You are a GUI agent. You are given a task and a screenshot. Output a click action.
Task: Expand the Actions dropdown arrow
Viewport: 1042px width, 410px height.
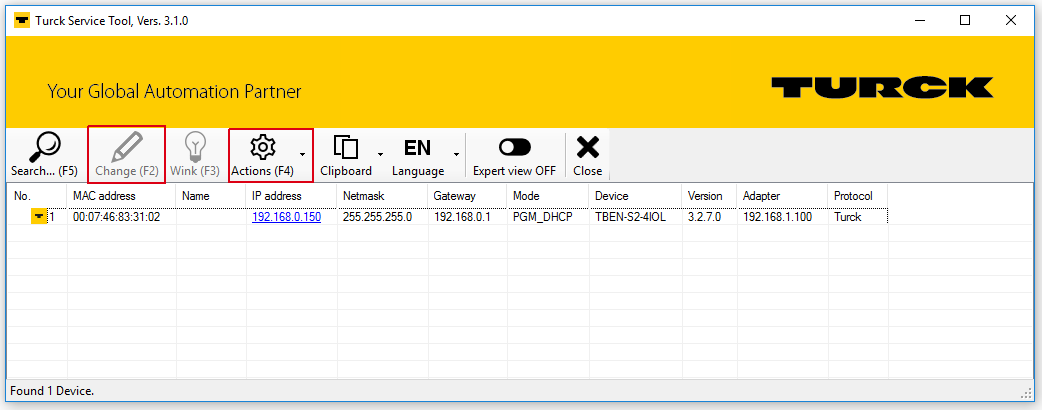point(303,154)
